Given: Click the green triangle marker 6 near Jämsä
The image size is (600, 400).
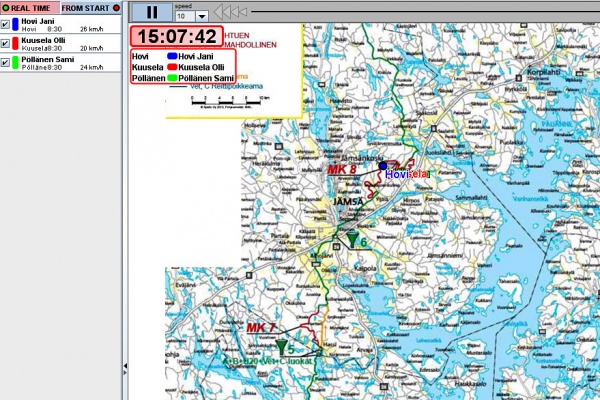Looking at the screenshot, I should pos(351,237).
